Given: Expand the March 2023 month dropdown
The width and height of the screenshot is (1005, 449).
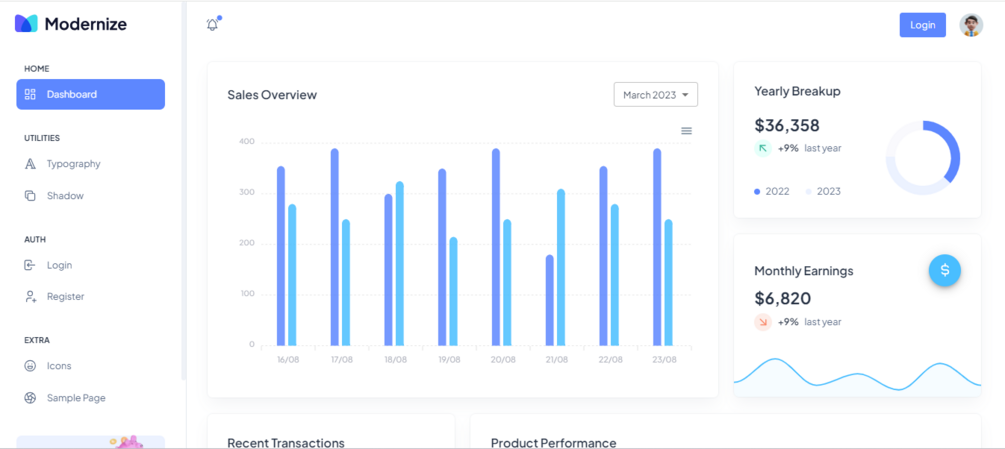Looking at the screenshot, I should [x=655, y=95].
